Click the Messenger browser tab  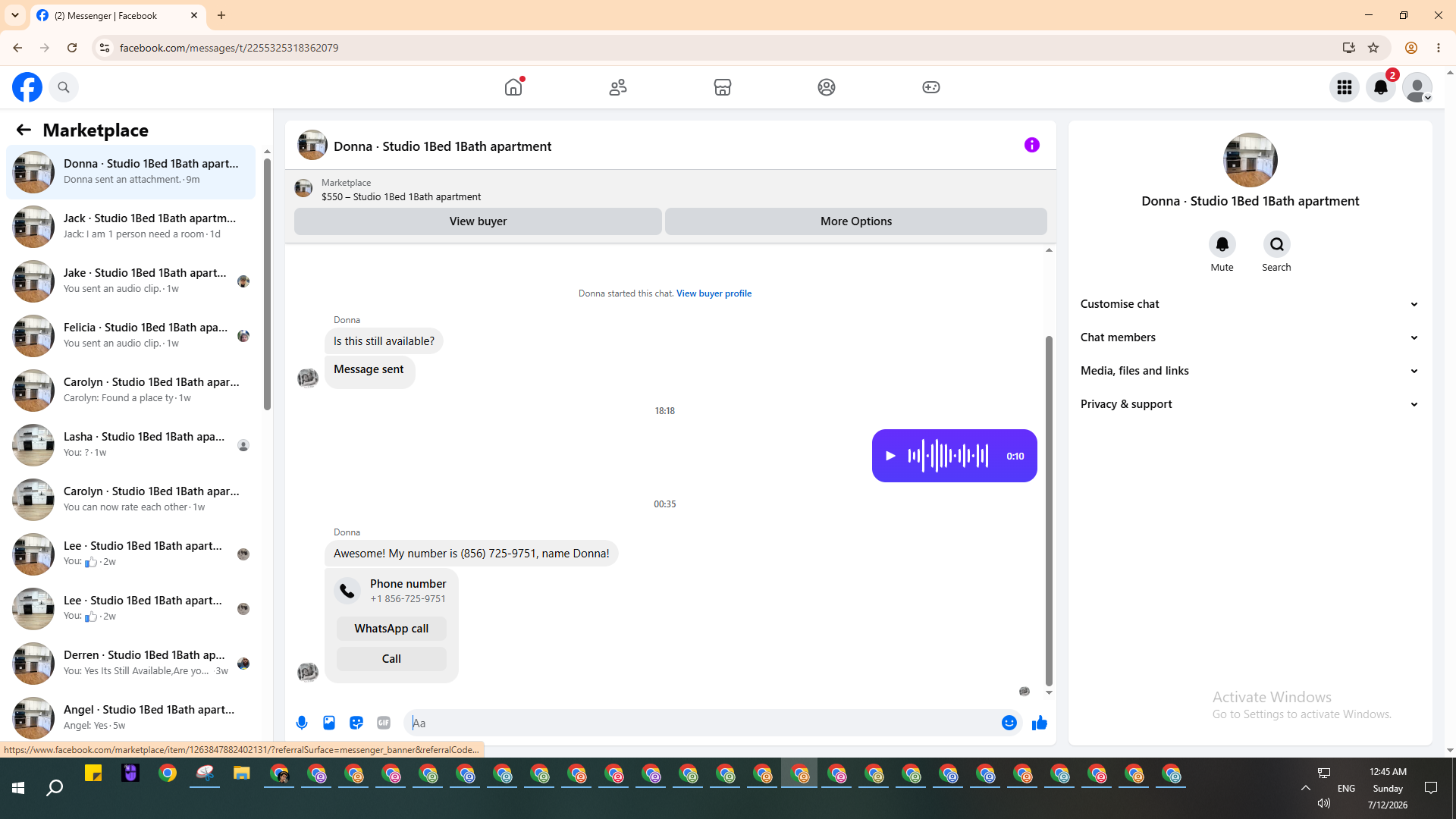click(118, 15)
